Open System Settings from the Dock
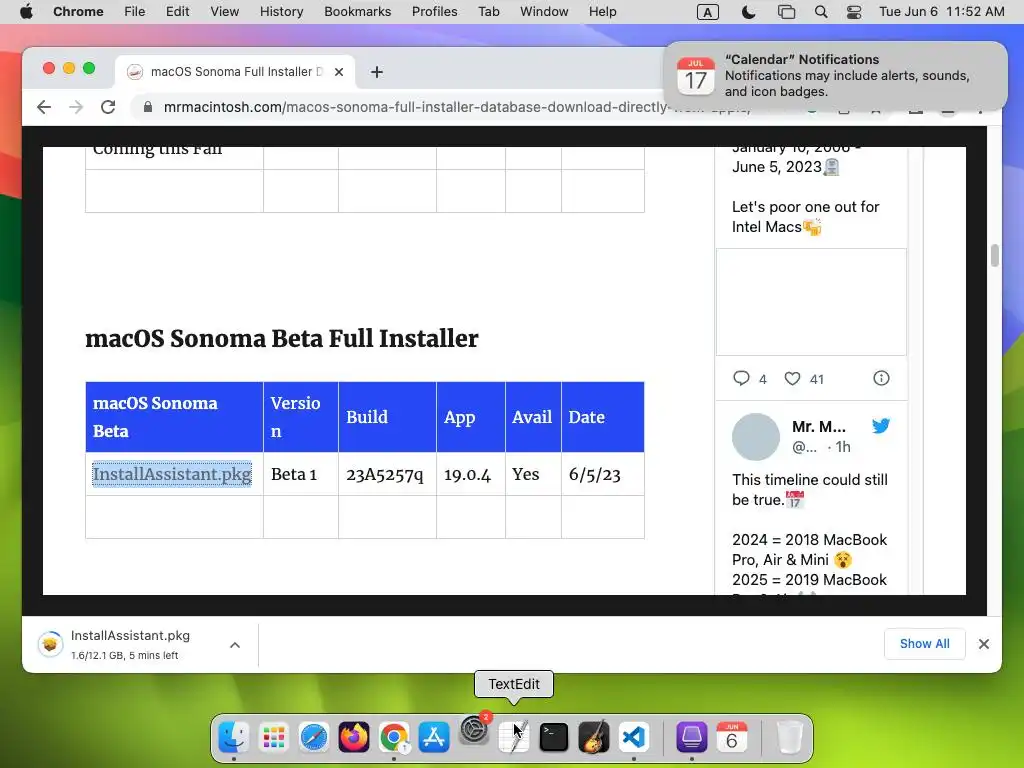This screenshot has height=768, width=1024. click(475, 731)
